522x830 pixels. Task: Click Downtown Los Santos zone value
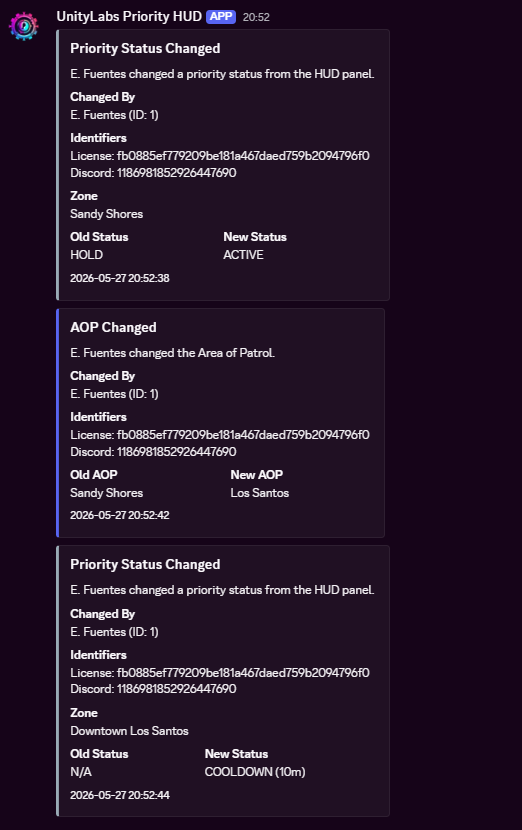pos(129,731)
